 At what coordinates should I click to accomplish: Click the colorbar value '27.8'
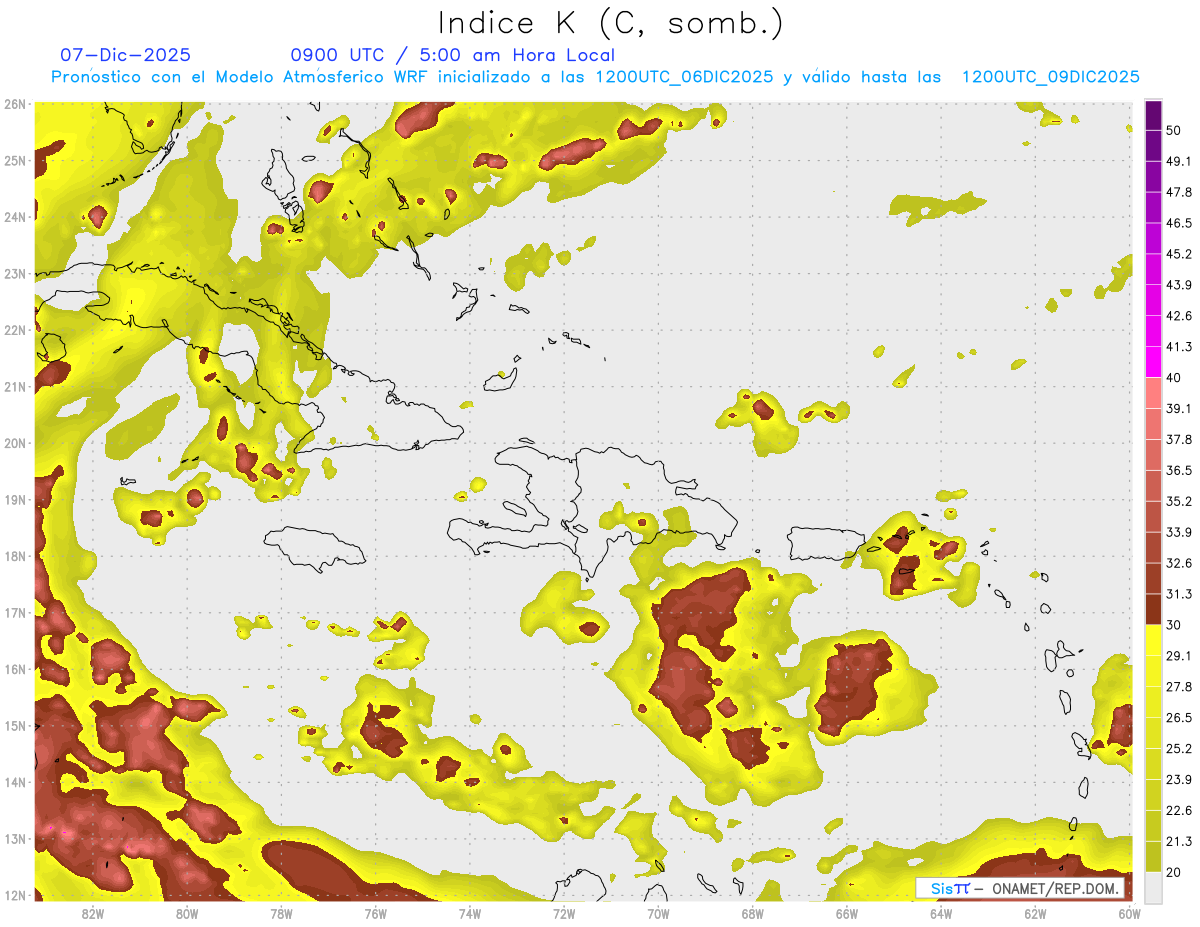(x=1180, y=686)
